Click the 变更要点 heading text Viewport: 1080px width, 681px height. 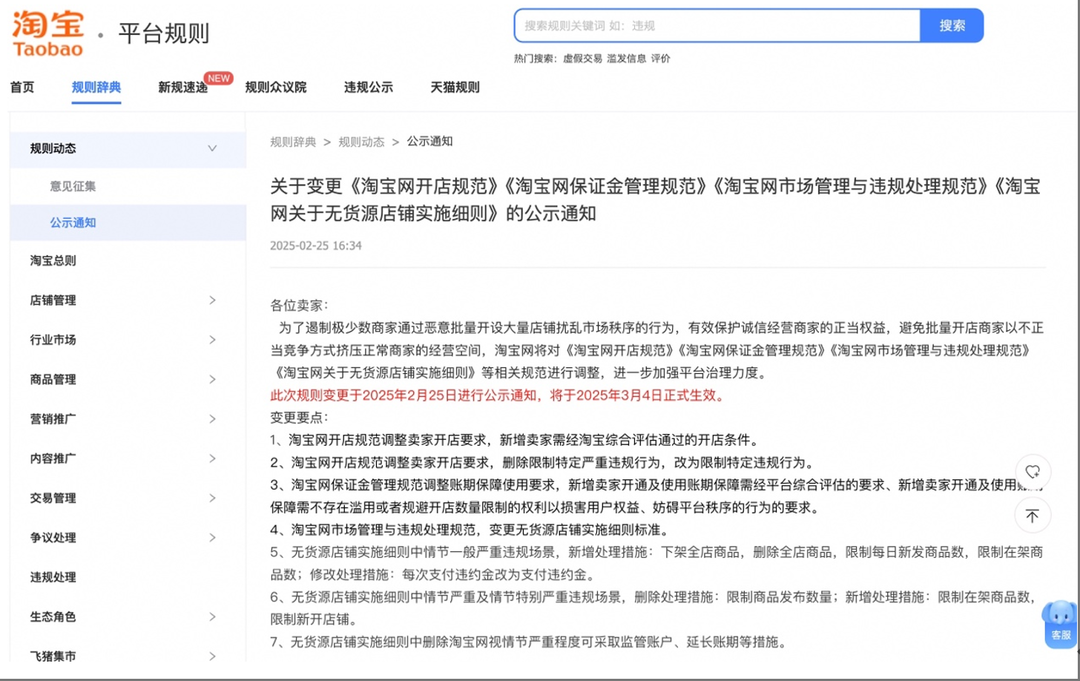(x=300, y=417)
